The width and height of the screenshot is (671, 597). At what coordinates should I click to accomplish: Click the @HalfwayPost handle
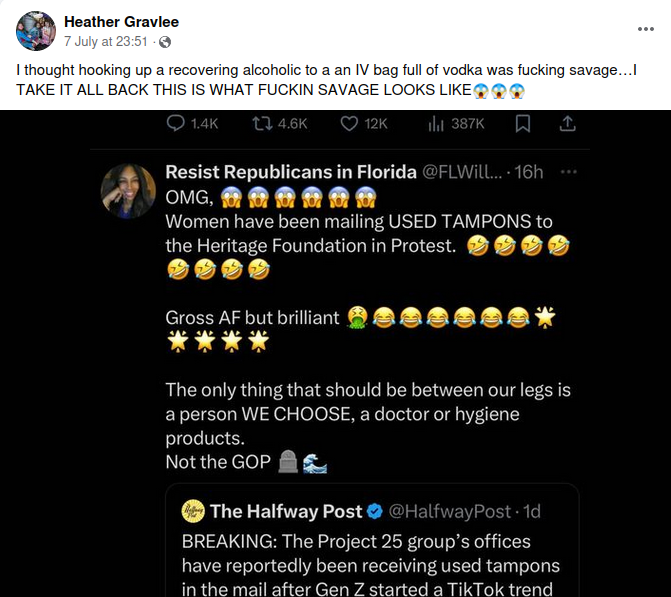[448, 511]
